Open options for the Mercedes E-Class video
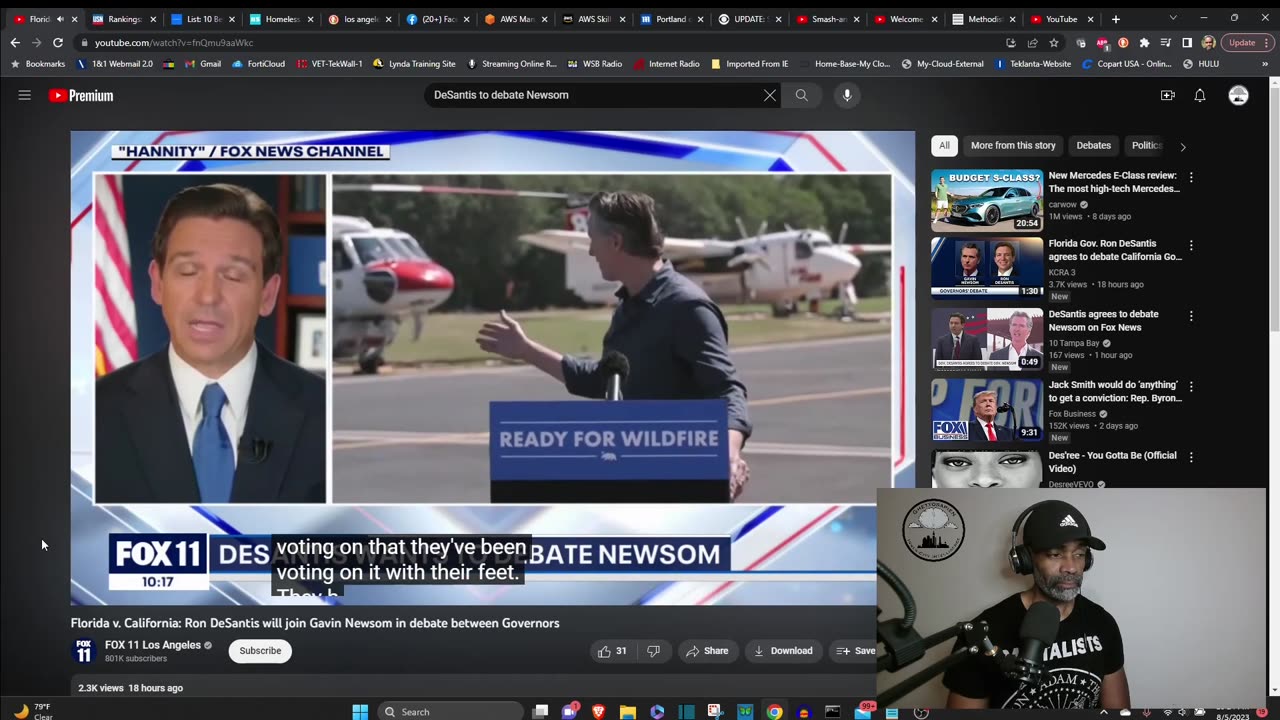Image resolution: width=1280 pixels, height=720 pixels. [x=1190, y=177]
